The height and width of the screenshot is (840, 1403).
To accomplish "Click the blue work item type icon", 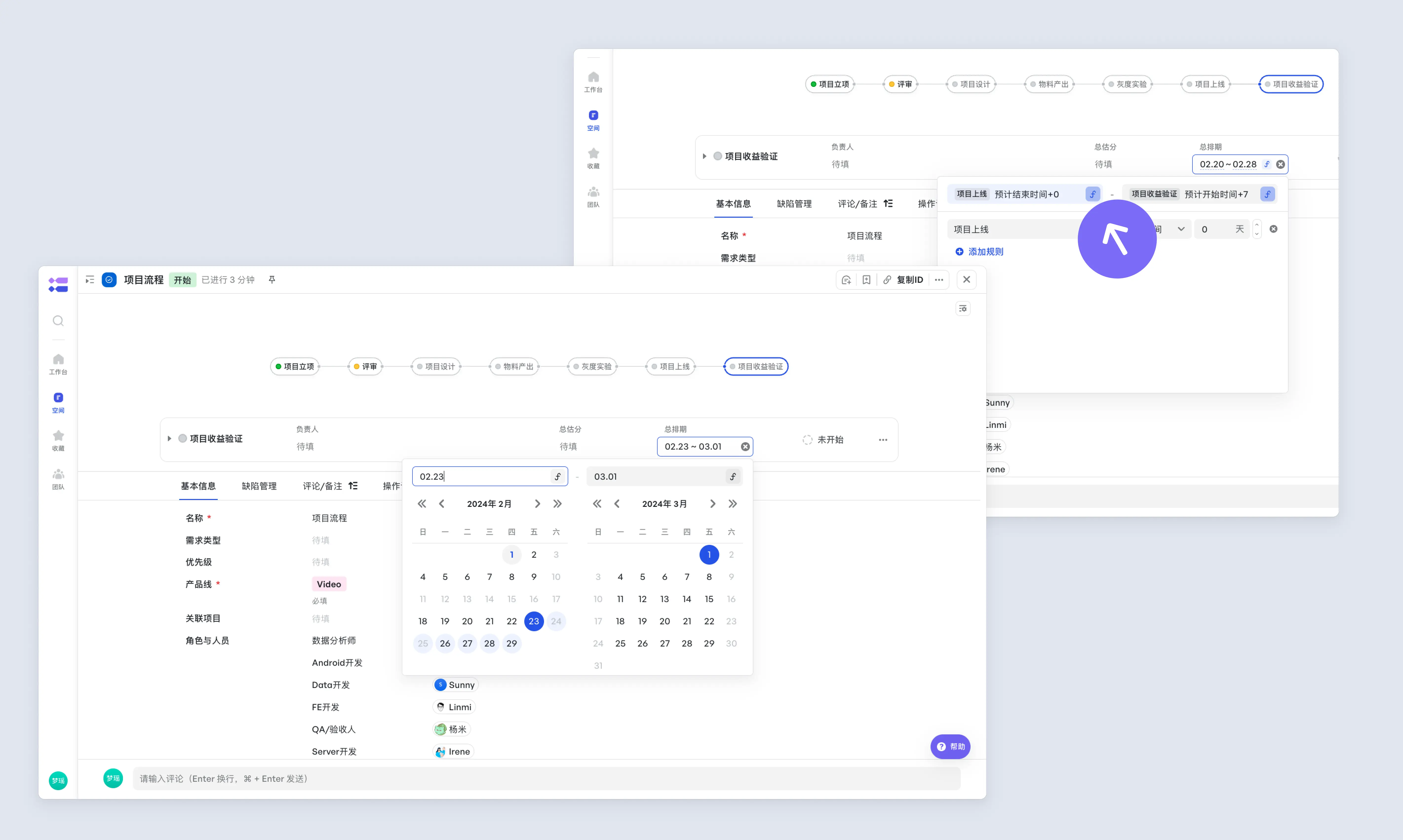I will pyautogui.click(x=109, y=280).
